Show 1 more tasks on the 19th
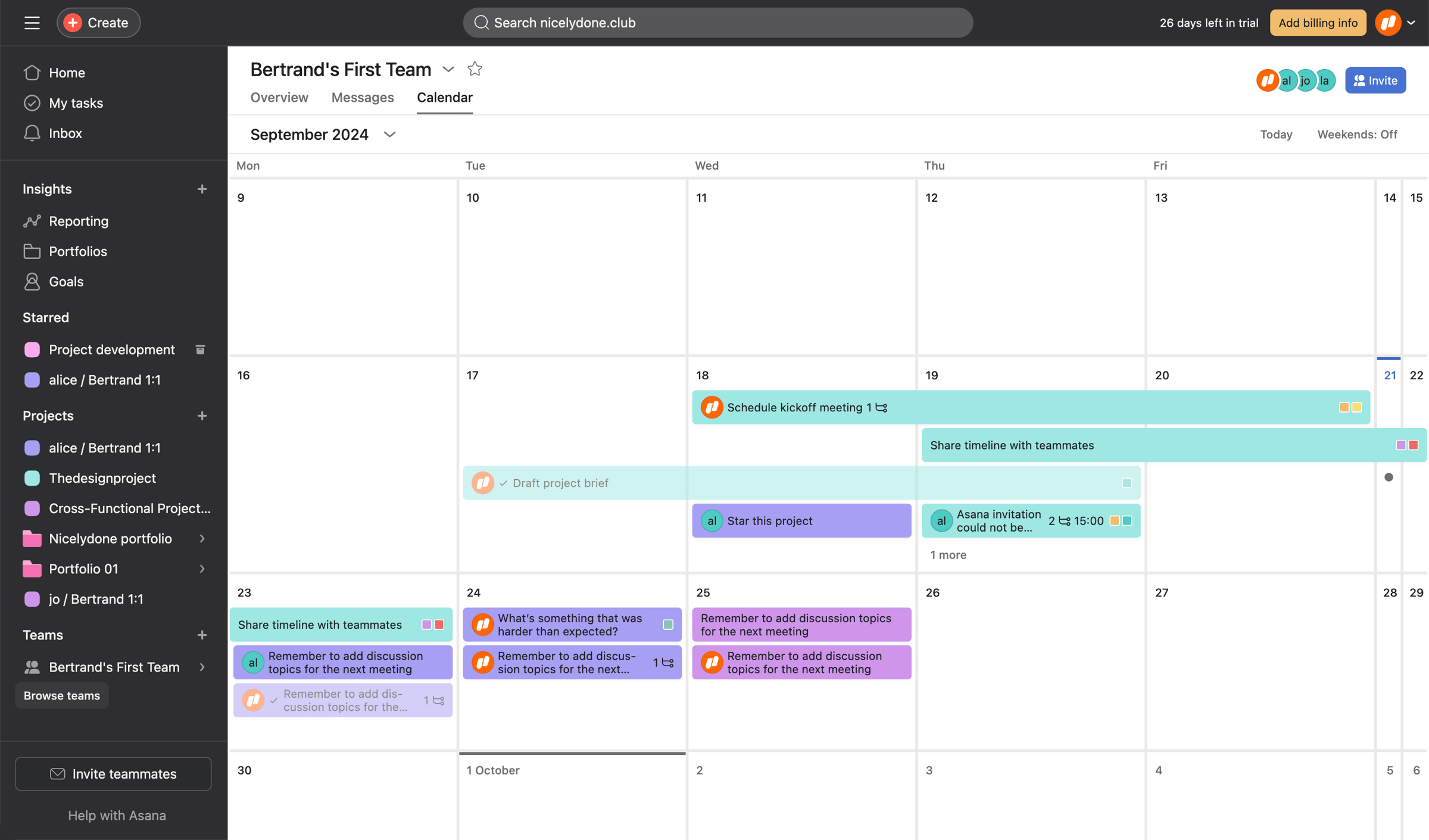This screenshot has height=840, width=1429. tap(948, 554)
